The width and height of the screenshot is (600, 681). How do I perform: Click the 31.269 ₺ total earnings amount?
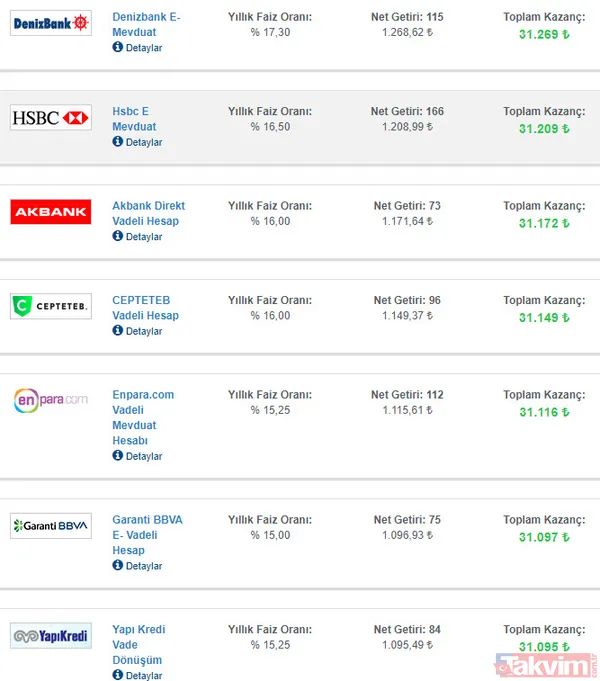[x=544, y=33]
